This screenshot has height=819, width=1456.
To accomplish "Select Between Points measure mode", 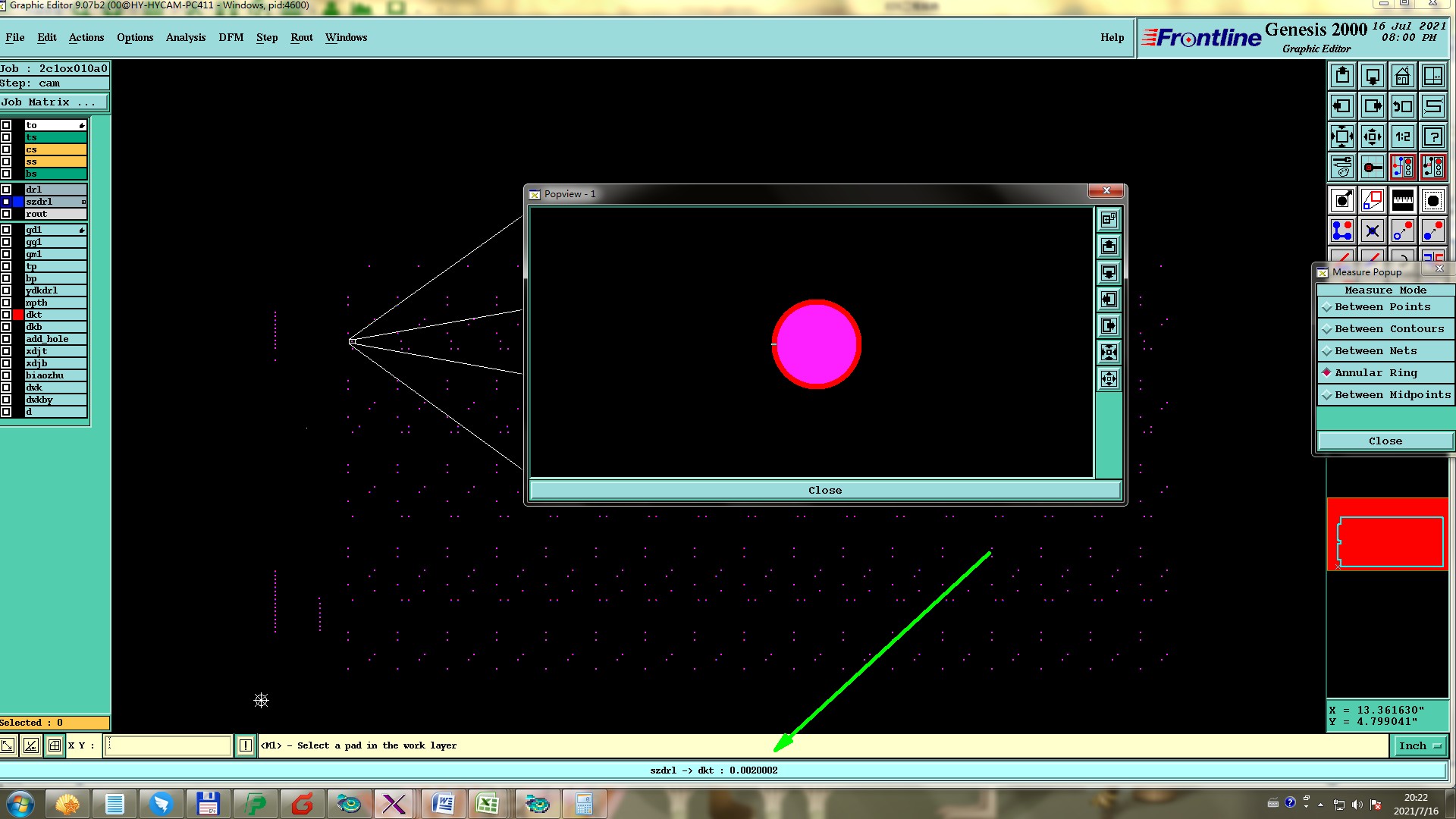I will click(1382, 307).
